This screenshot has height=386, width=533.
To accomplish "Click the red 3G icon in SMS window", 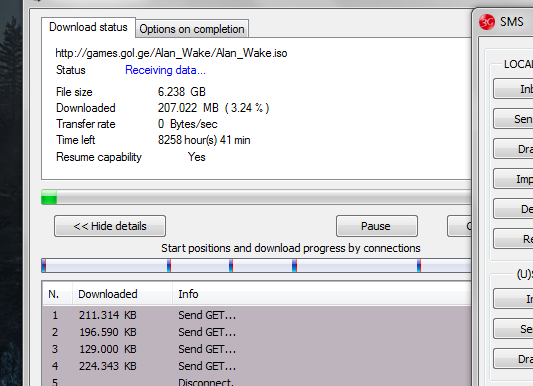I will pyautogui.click(x=487, y=22).
